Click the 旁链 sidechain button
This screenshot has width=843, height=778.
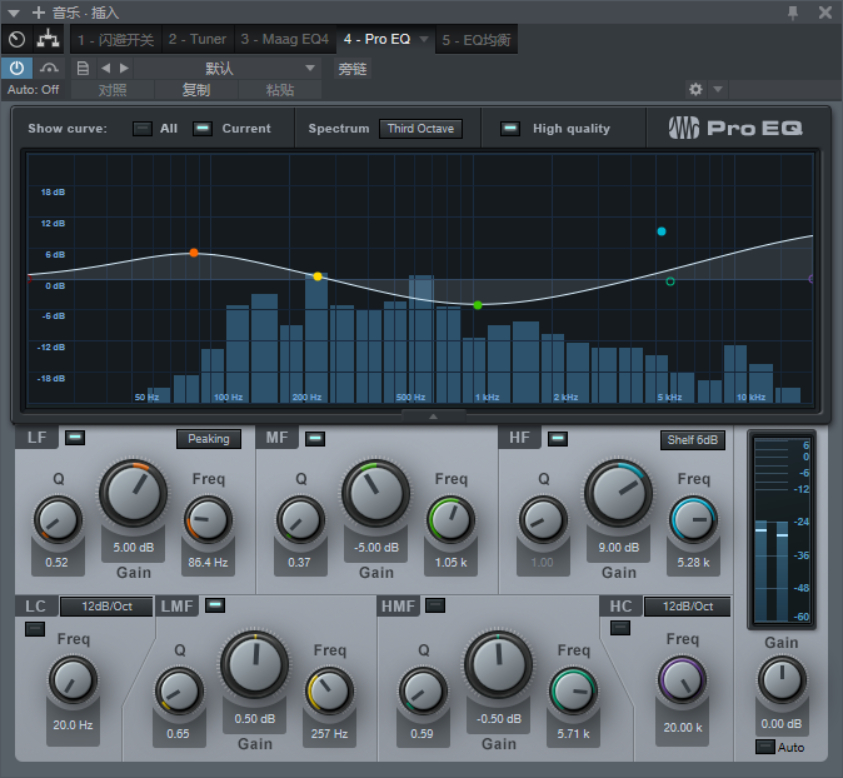(x=352, y=68)
